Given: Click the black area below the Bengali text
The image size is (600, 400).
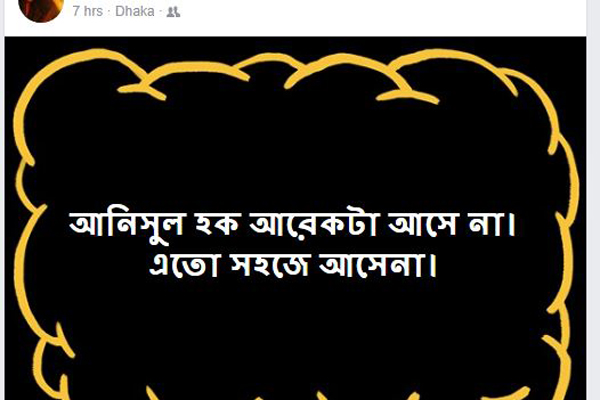Looking at the screenshot, I should click(295, 333).
